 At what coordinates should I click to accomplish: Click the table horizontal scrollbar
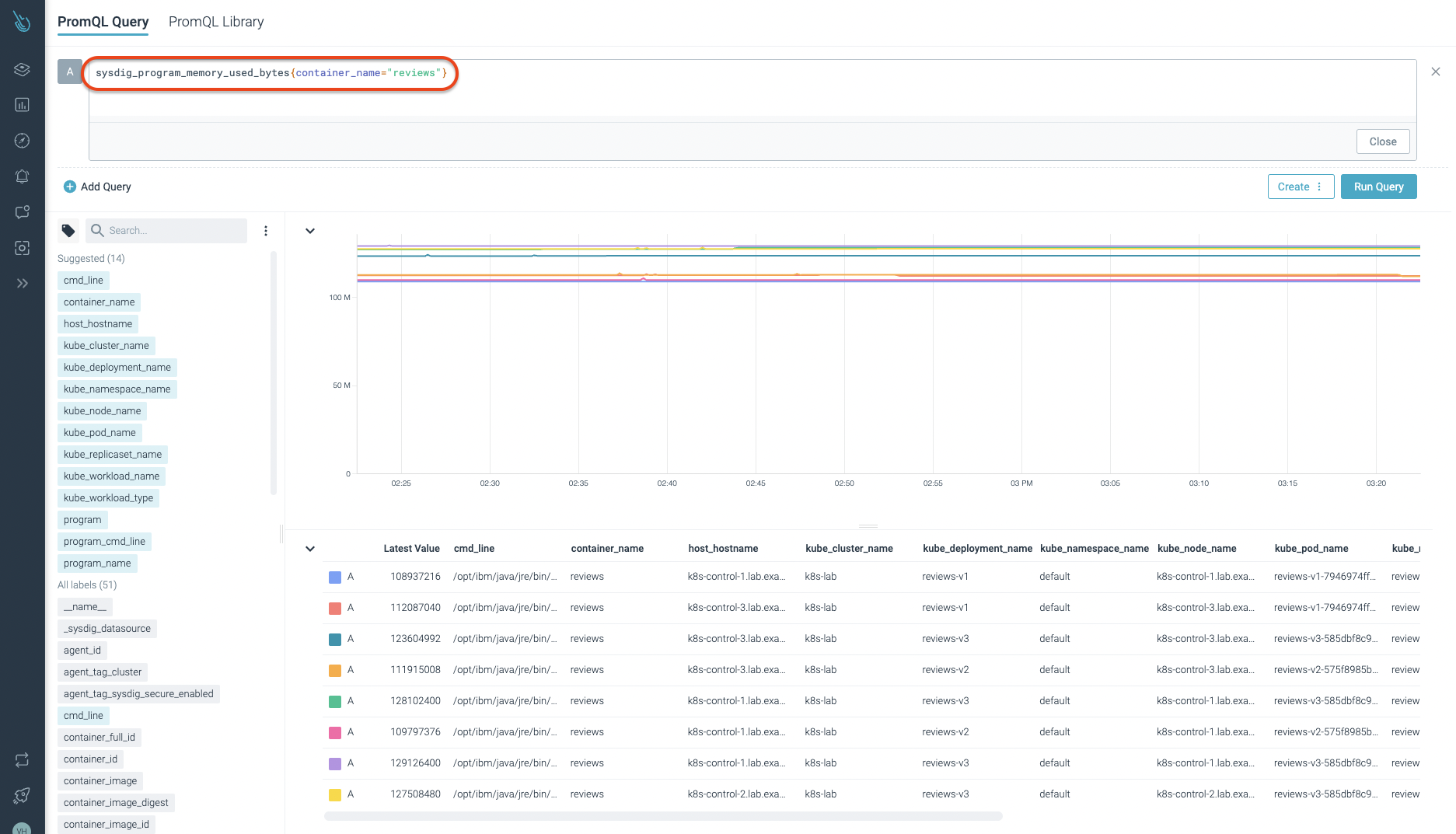(663, 816)
